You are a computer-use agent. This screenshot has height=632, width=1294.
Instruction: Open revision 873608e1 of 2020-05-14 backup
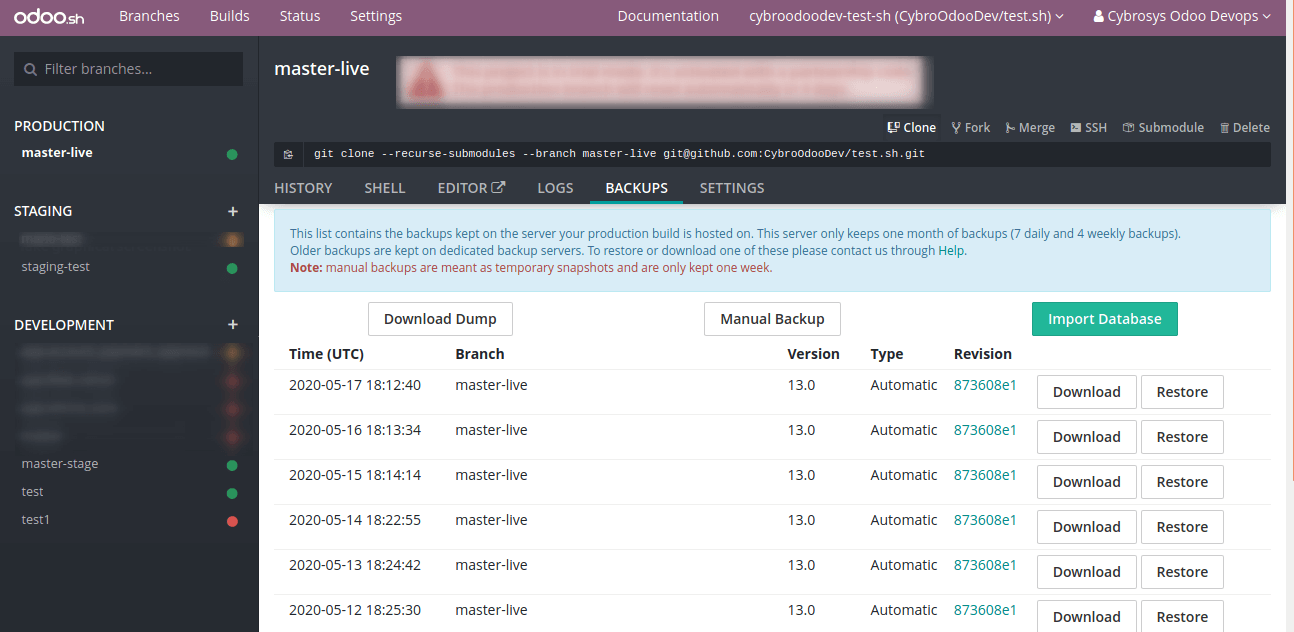985,520
